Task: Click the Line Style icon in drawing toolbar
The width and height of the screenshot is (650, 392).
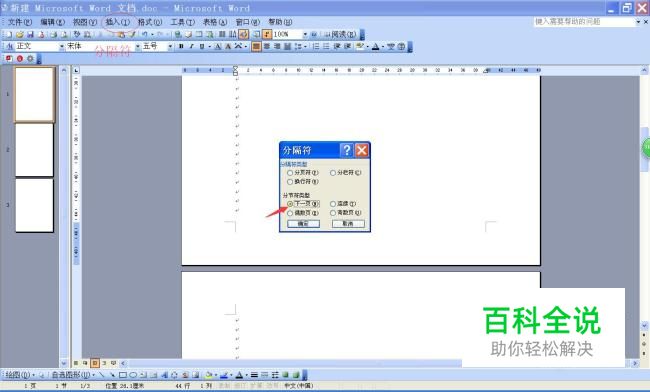Action: tap(254, 375)
